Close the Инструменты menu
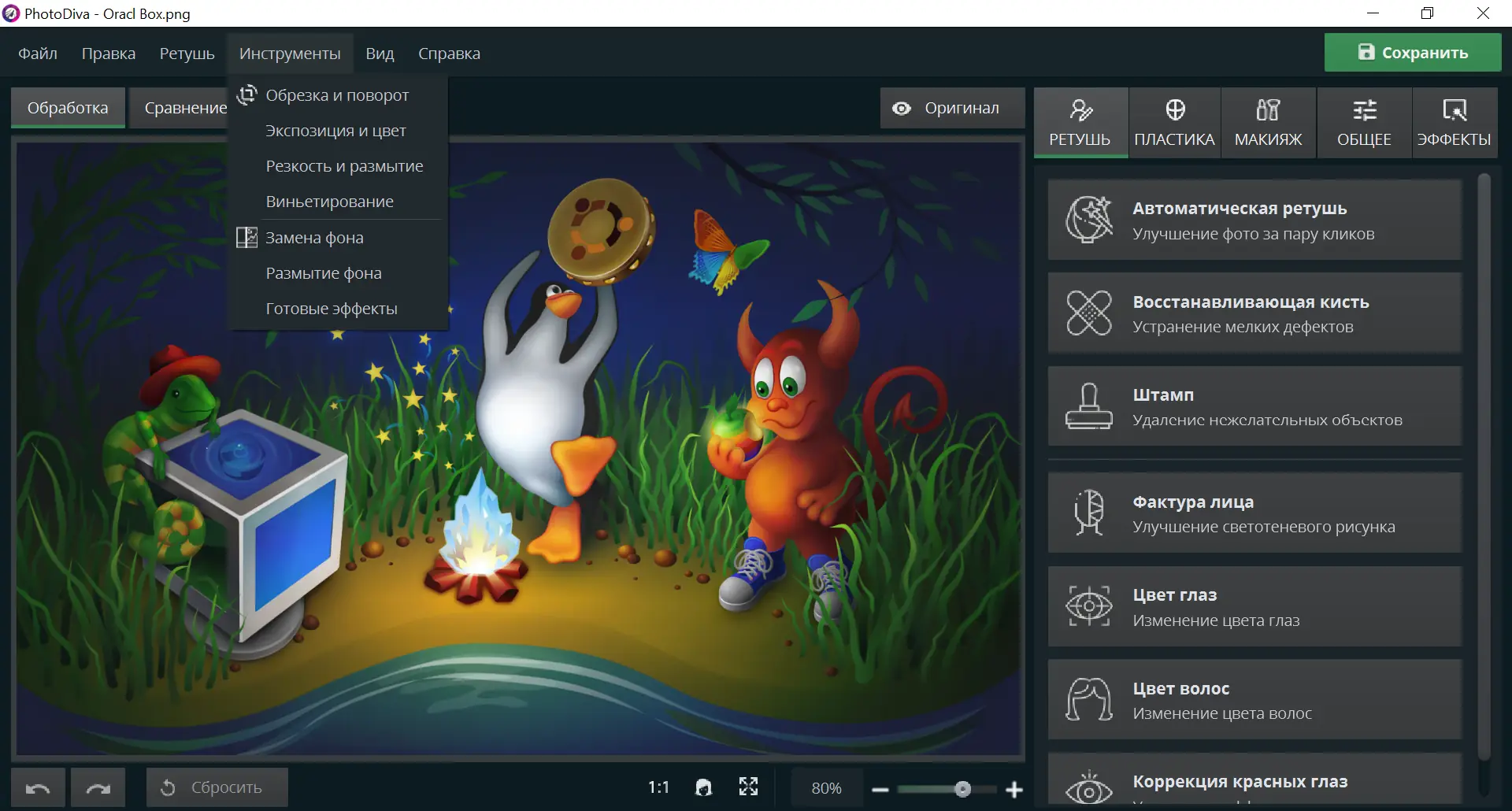This screenshot has height=811, width=1512. [x=290, y=54]
